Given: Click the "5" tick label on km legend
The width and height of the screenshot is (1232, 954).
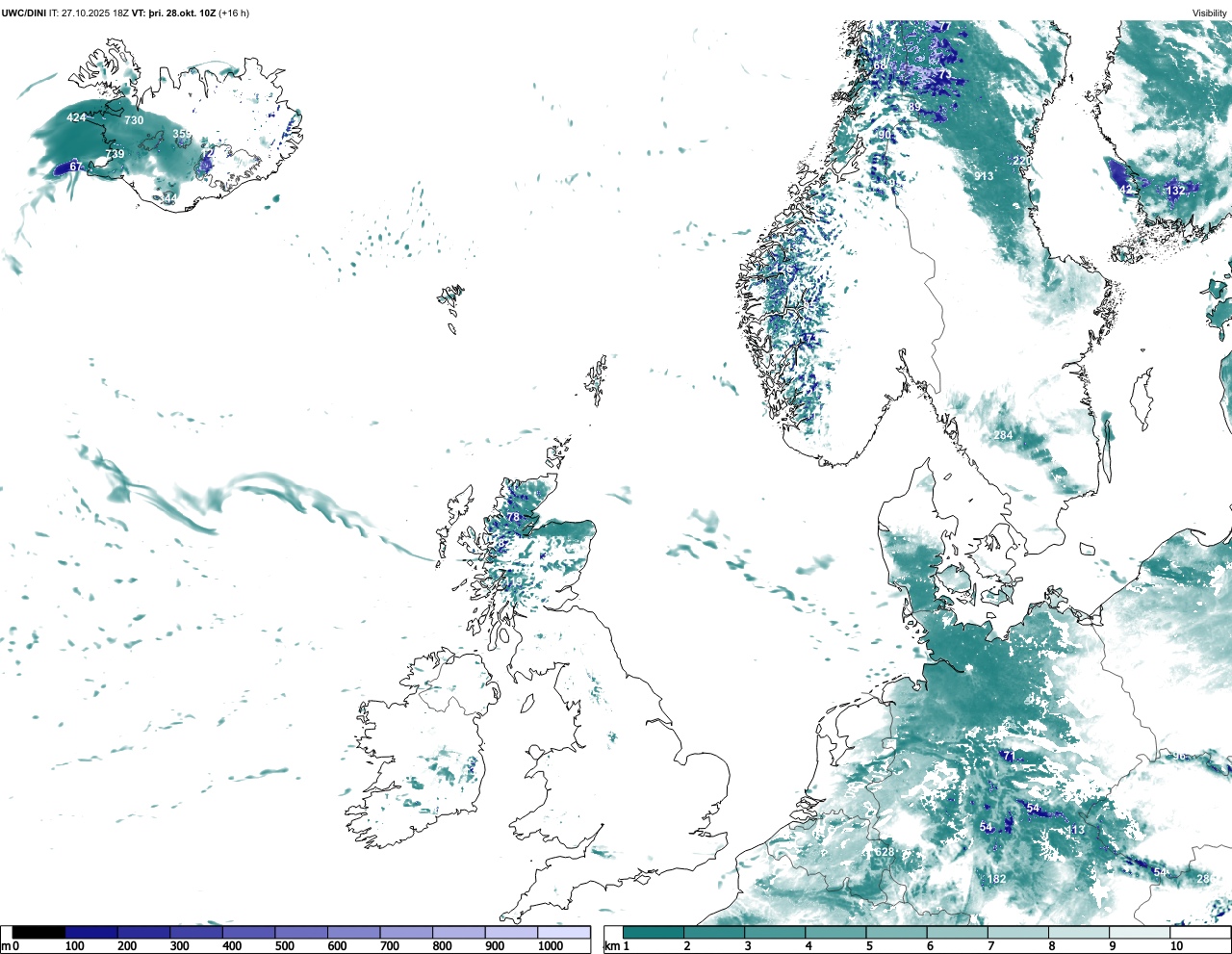Looking at the screenshot, I should 871,946.
